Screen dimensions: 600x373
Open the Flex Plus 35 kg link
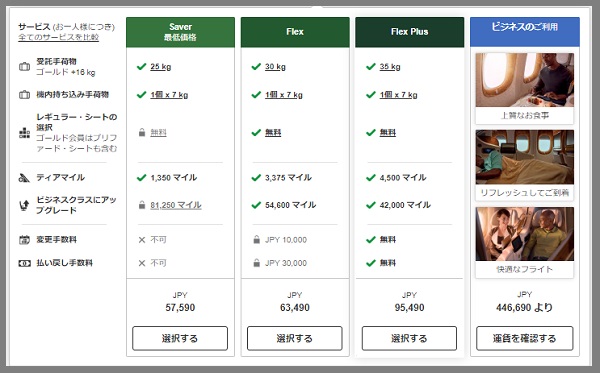pyautogui.click(x=390, y=67)
